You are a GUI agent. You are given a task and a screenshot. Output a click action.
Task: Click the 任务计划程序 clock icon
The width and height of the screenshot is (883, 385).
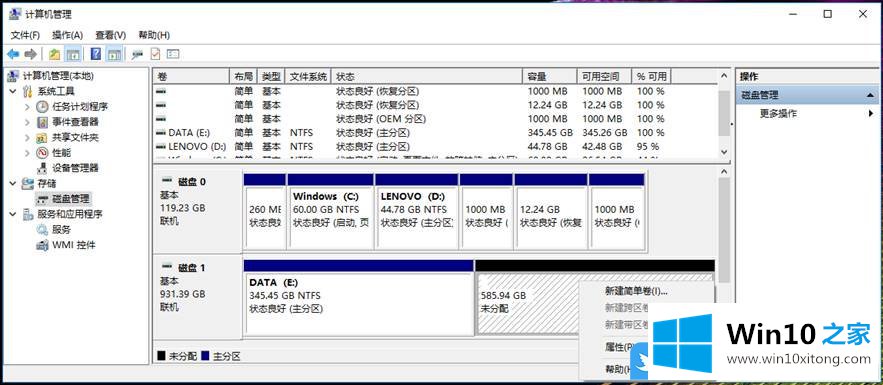42,106
